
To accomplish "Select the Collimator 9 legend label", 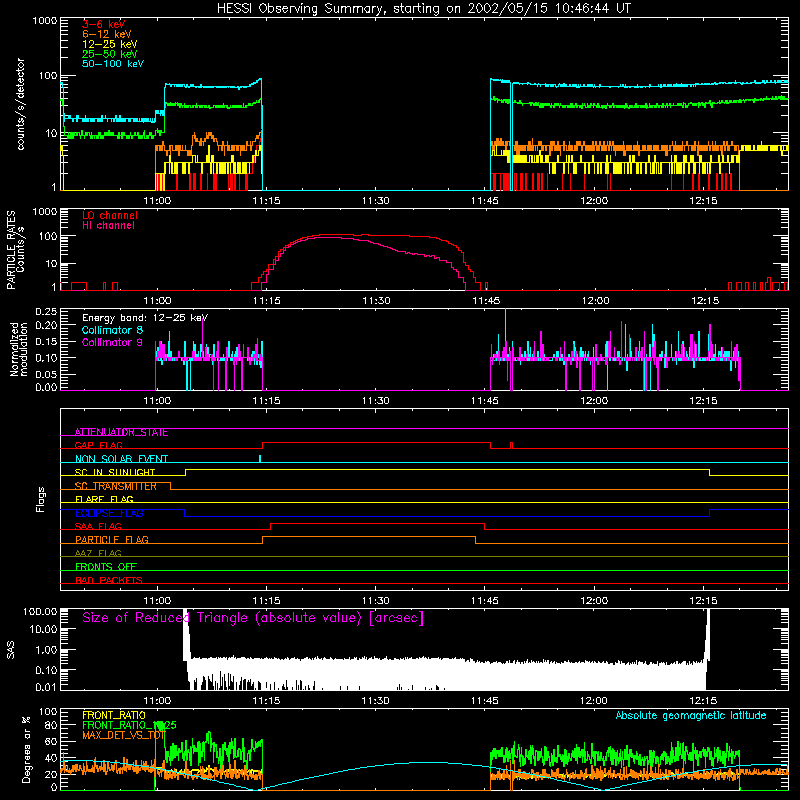I will pos(112,342).
